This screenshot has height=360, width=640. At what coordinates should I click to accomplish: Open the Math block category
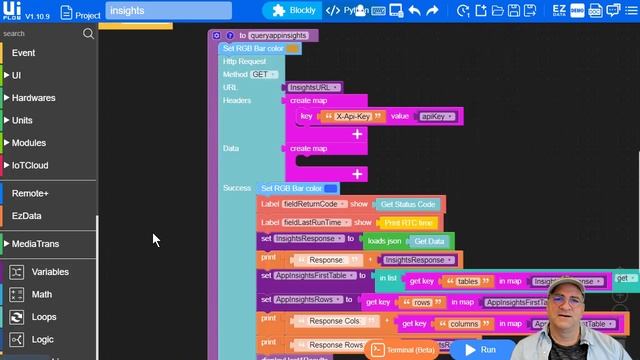click(41, 294)
